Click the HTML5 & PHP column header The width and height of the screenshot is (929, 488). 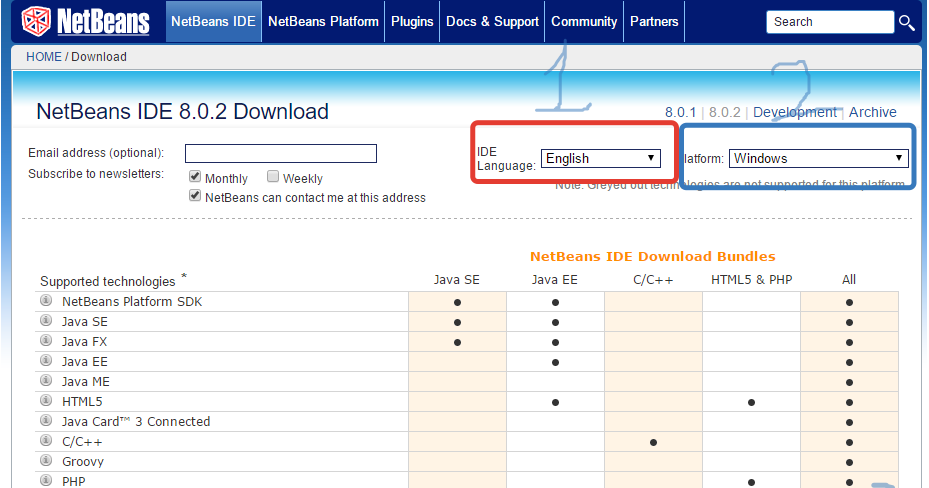(751, 280)
